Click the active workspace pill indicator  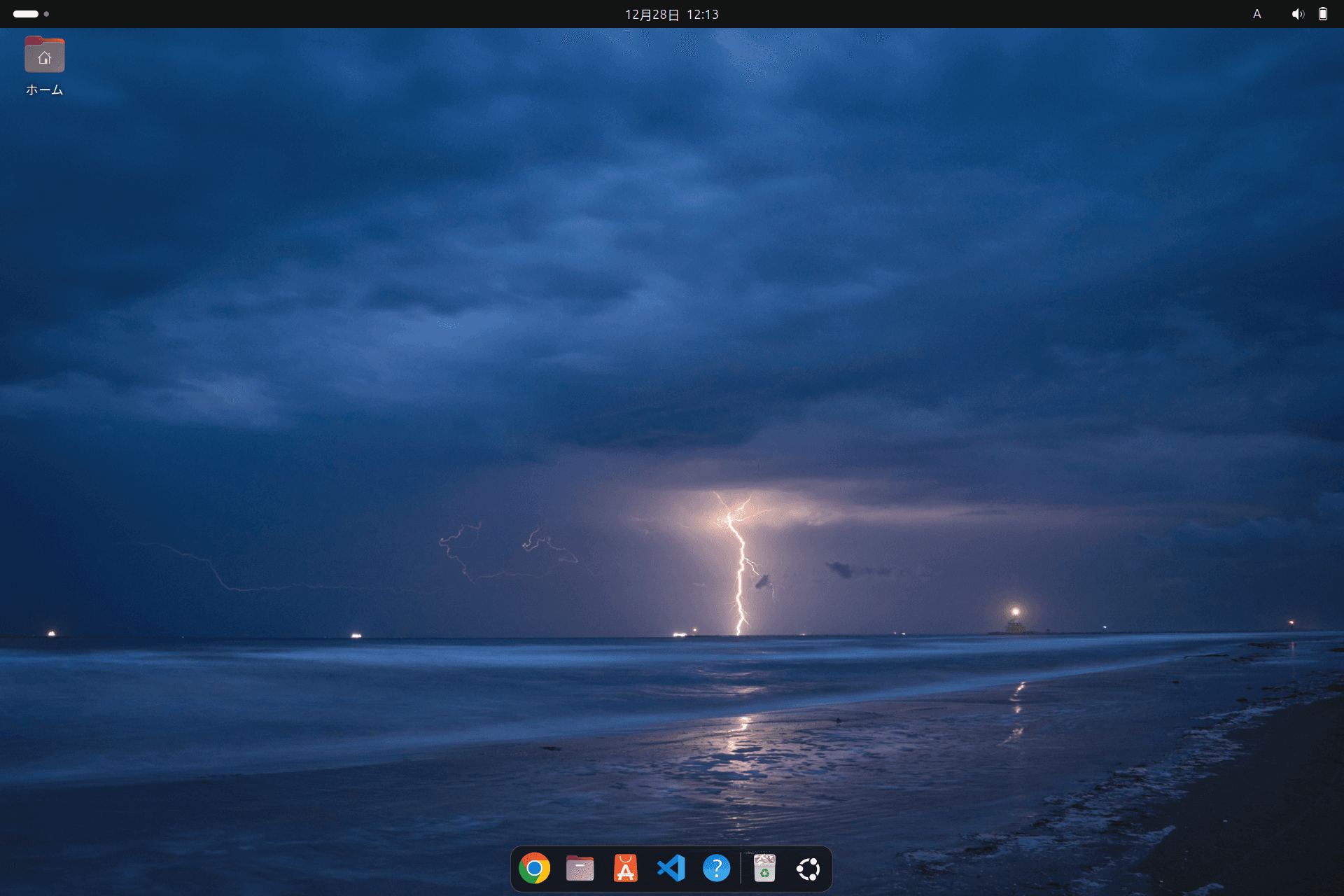(x=26, y=14)
